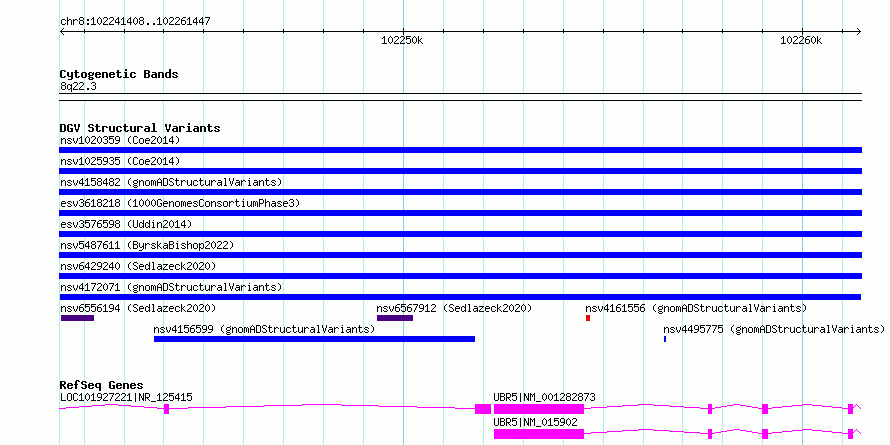
Task: Select the esv3576598 (Uddin2014) label
Action: pyautogui.click(x=126, y=224)
